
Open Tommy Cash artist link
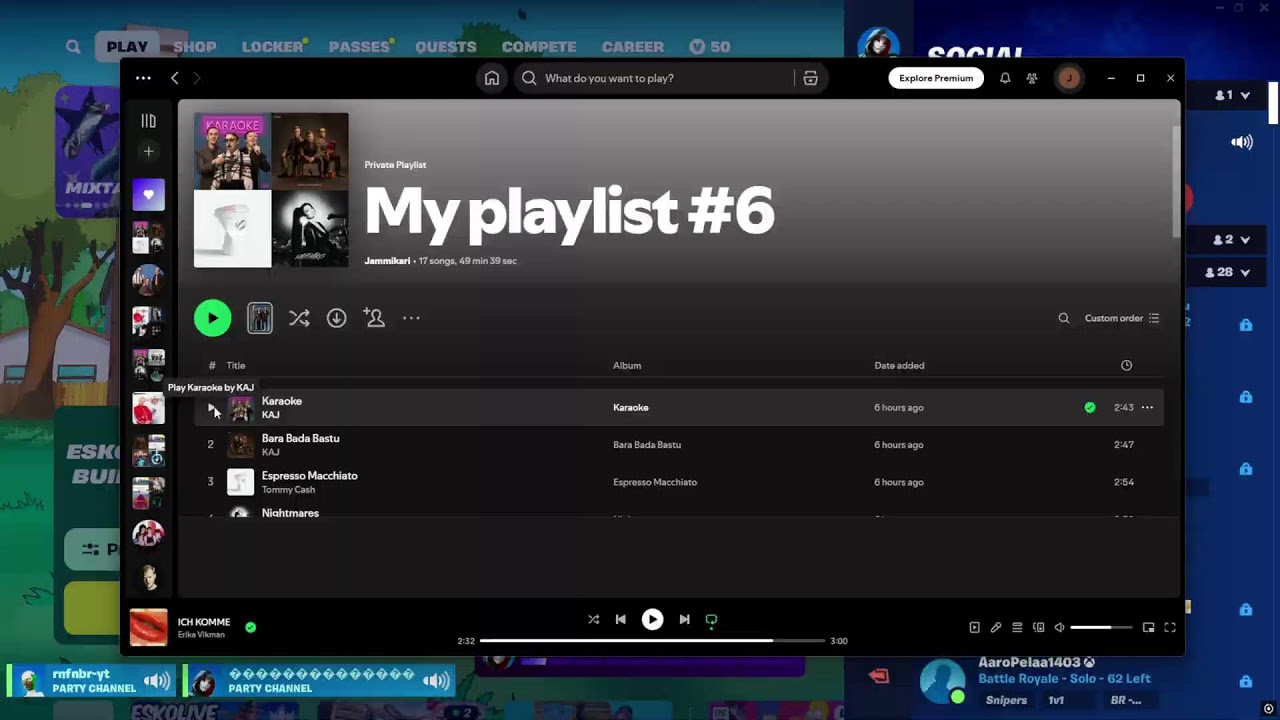tap(288, 490)
